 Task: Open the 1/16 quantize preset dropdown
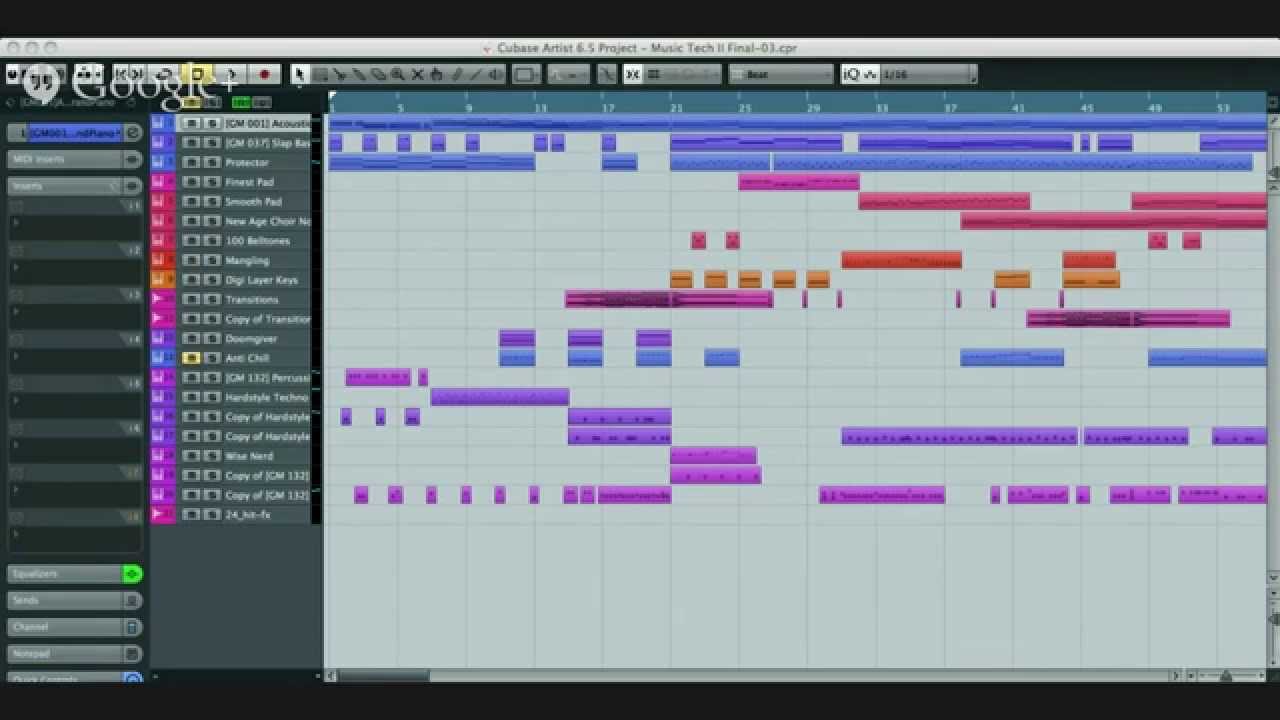click(924, 74)
